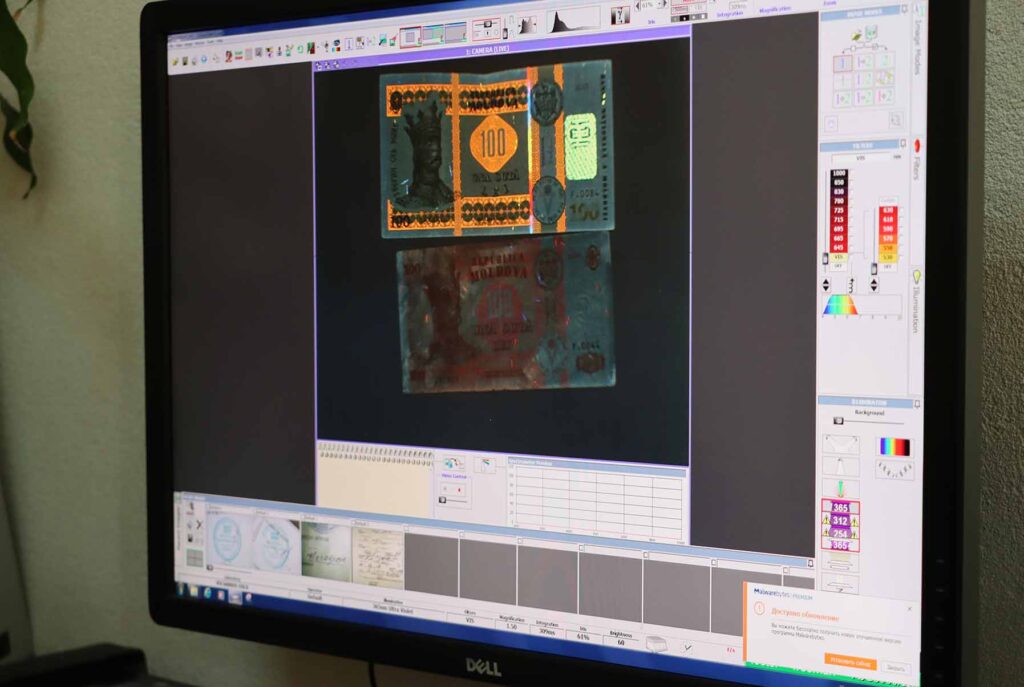Enable the 254 UV illumination source
The width and height of the screenshot is (1024, 687).
(x=840, y=533)
